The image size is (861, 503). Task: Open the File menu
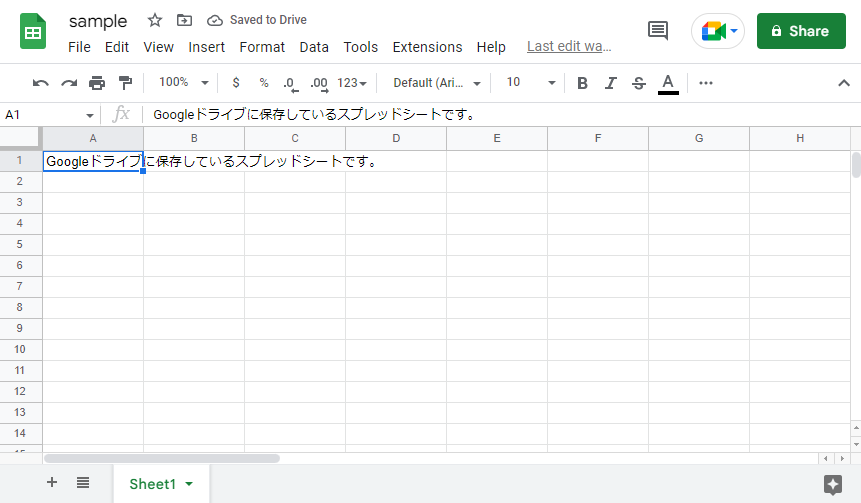(x=79, y=47)
